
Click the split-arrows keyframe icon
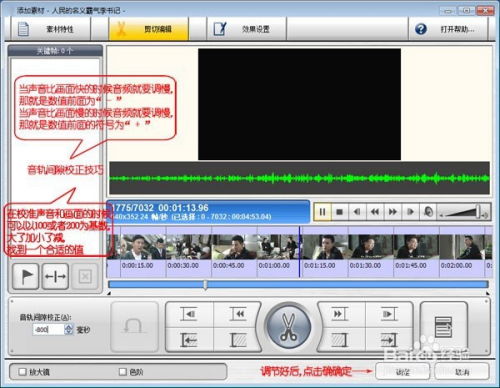pyautogui.click(x=55, y=276)
